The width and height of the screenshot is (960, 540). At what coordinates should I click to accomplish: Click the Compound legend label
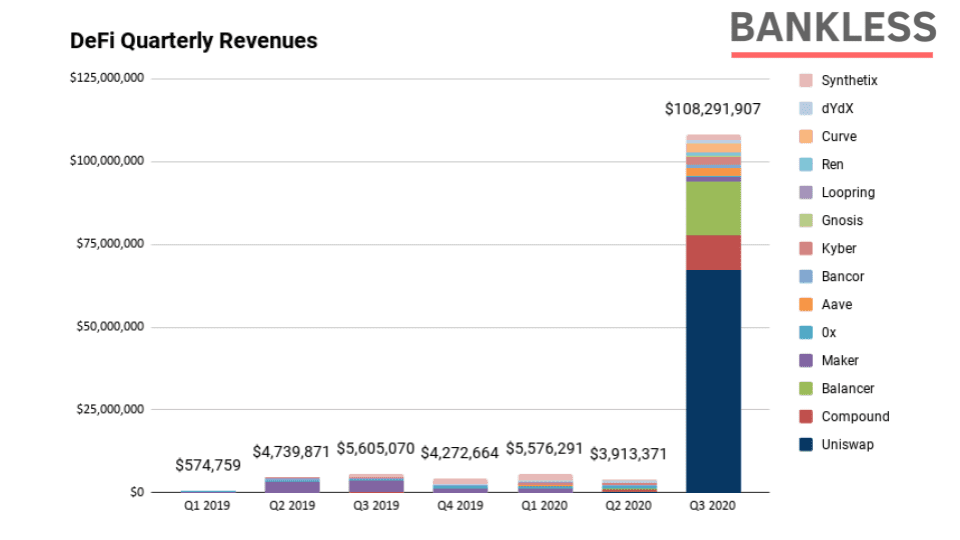855,416
